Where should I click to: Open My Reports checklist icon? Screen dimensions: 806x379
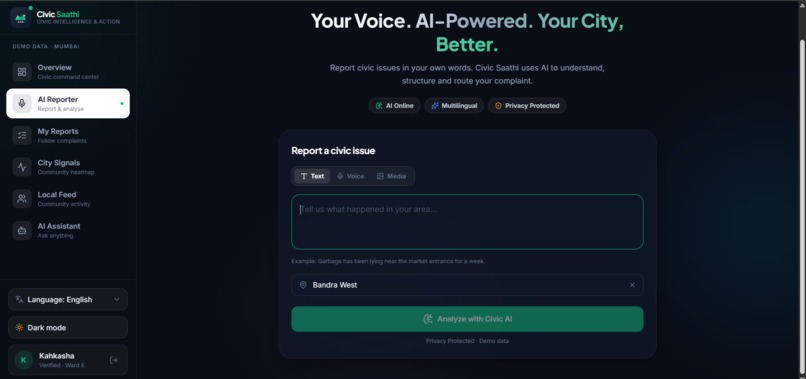[x=22, y=135]
